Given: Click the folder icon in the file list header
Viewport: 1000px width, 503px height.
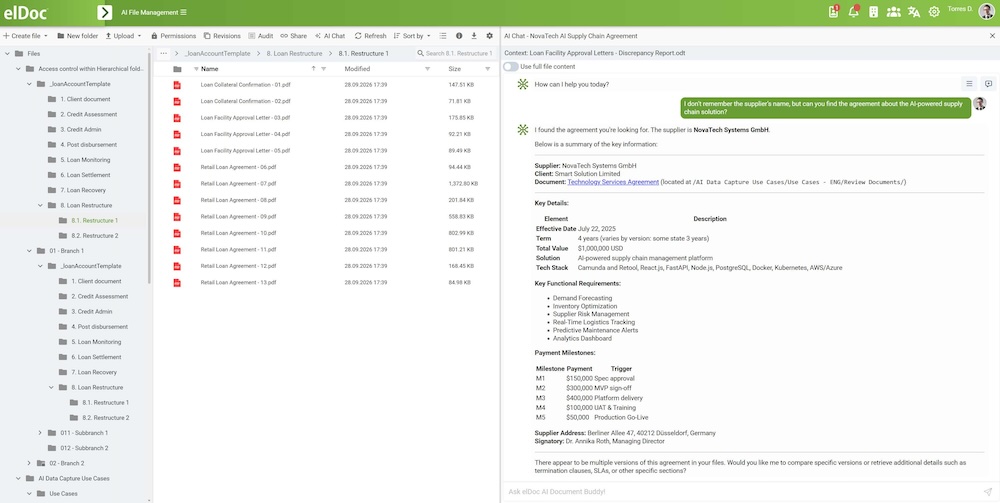Looking at the screenshot, I should pos(177,69).
